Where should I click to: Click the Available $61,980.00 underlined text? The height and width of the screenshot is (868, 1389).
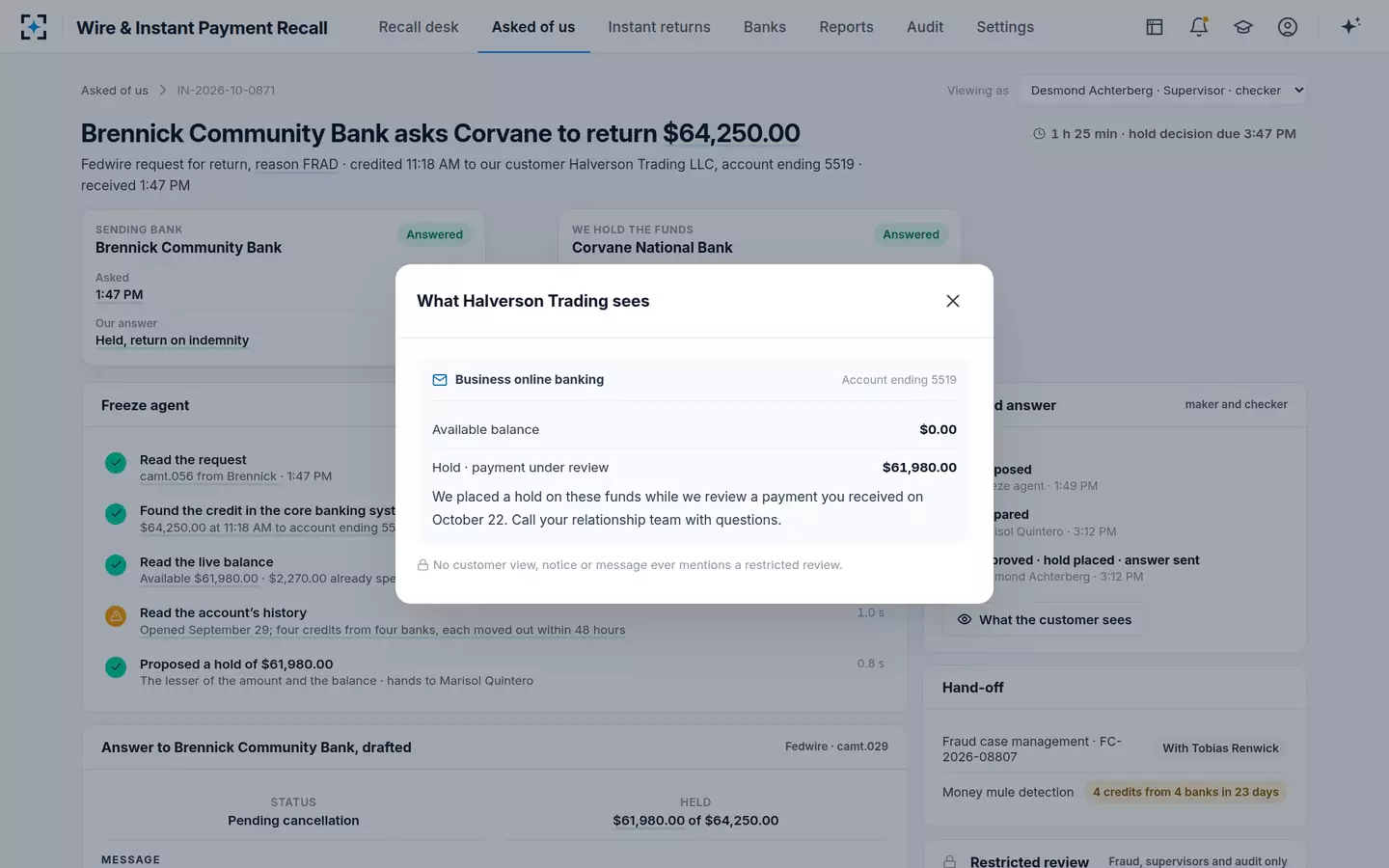[199, 579]
